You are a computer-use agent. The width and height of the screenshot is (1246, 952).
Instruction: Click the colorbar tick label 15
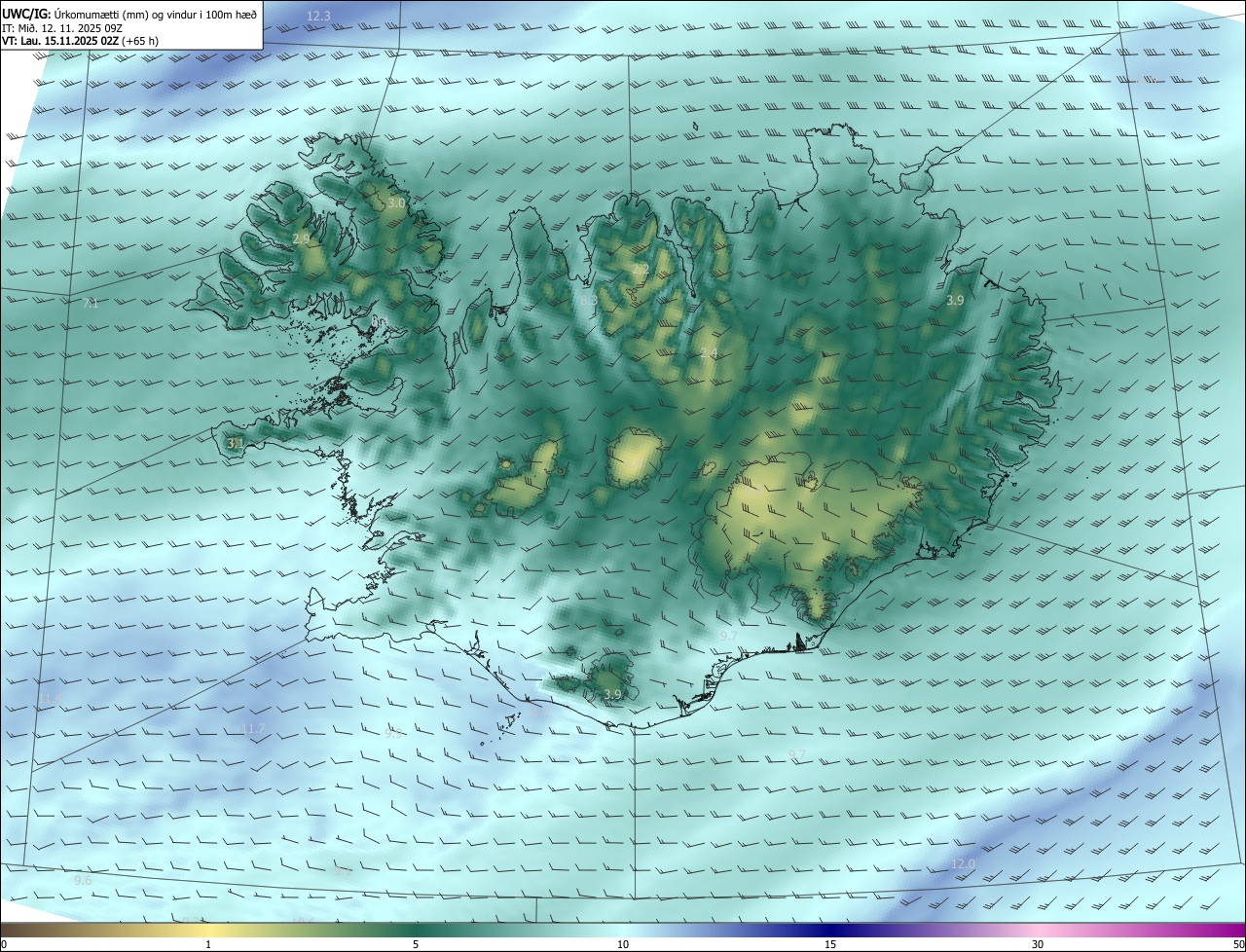[x=830, y=944]
